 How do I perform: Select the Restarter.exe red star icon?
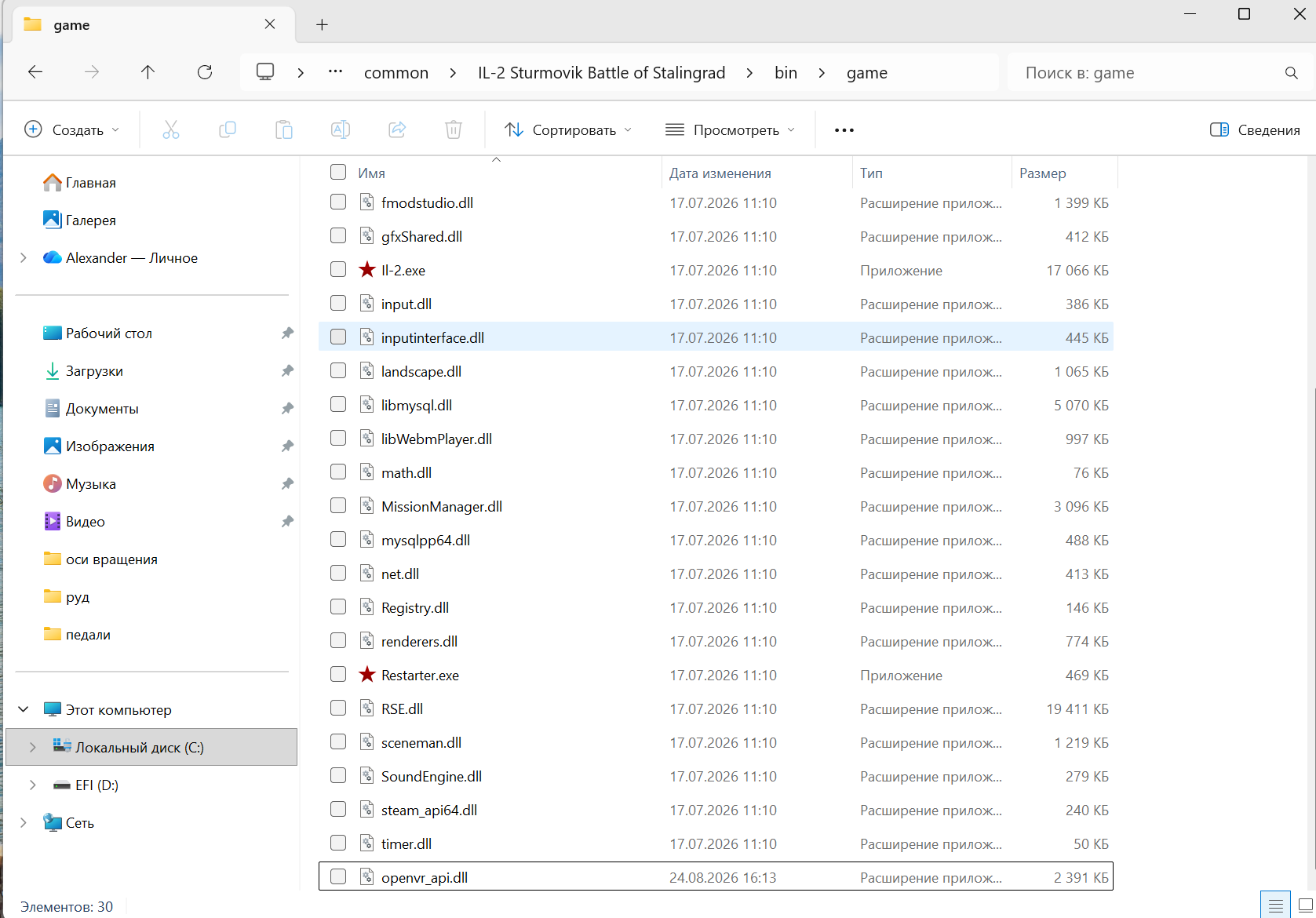click(366, 675)
